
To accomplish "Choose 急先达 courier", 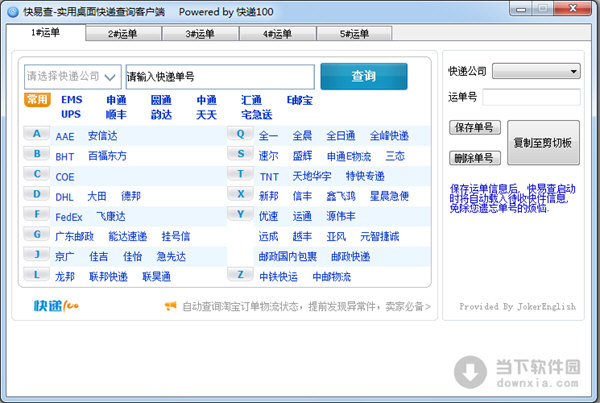I will click(x=171, y=256).
